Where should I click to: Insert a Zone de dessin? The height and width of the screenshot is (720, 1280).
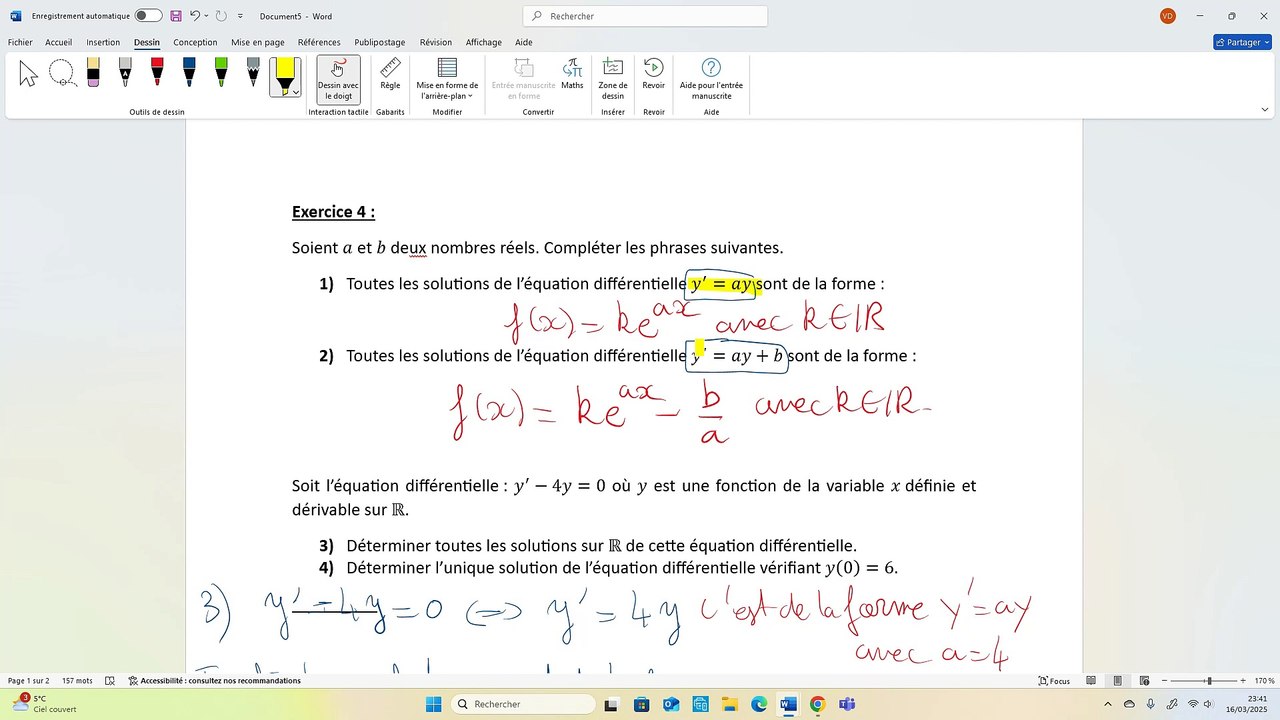coord(613,79)
